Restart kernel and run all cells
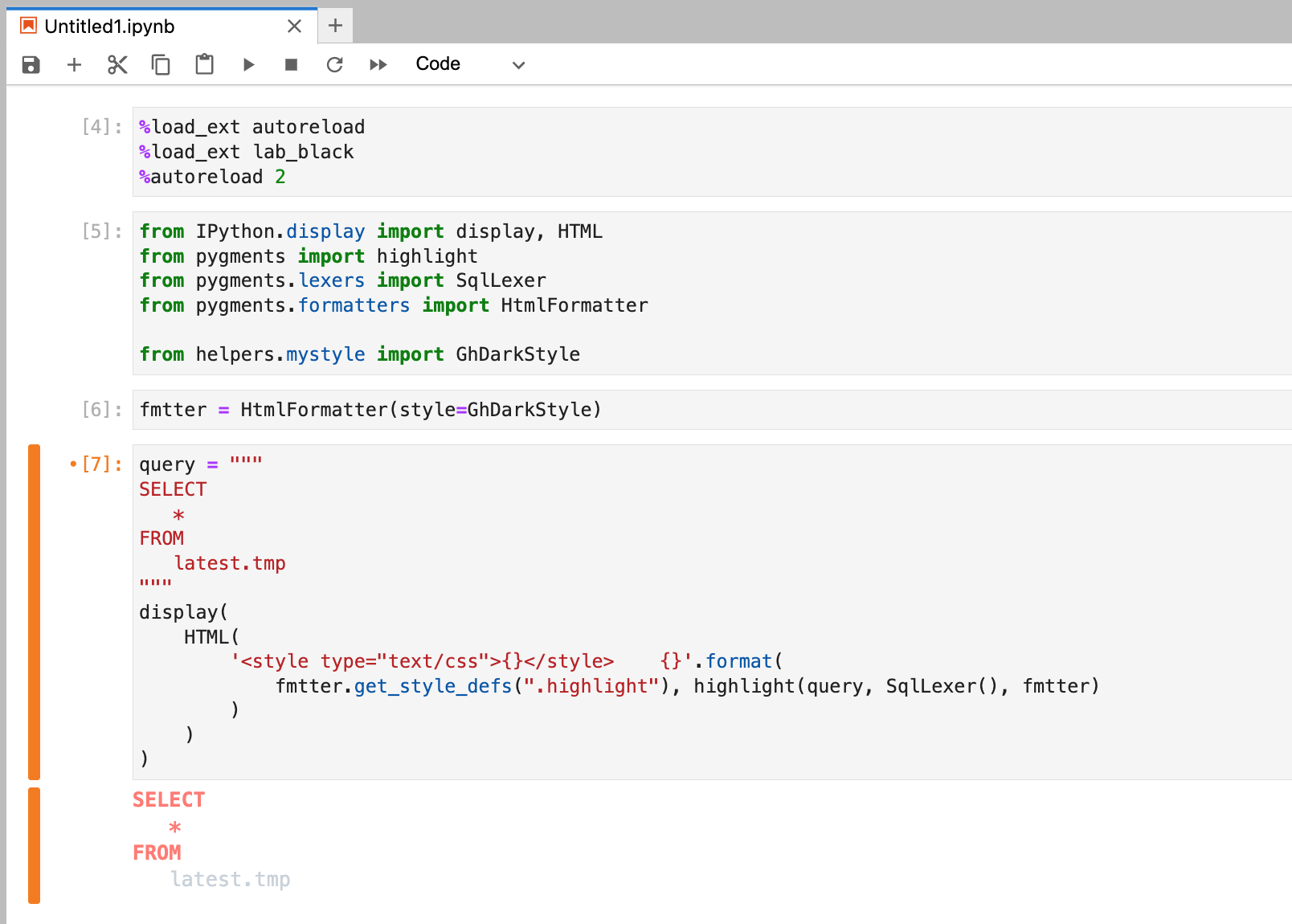The image size is (1292, 924). coord(378,64)
